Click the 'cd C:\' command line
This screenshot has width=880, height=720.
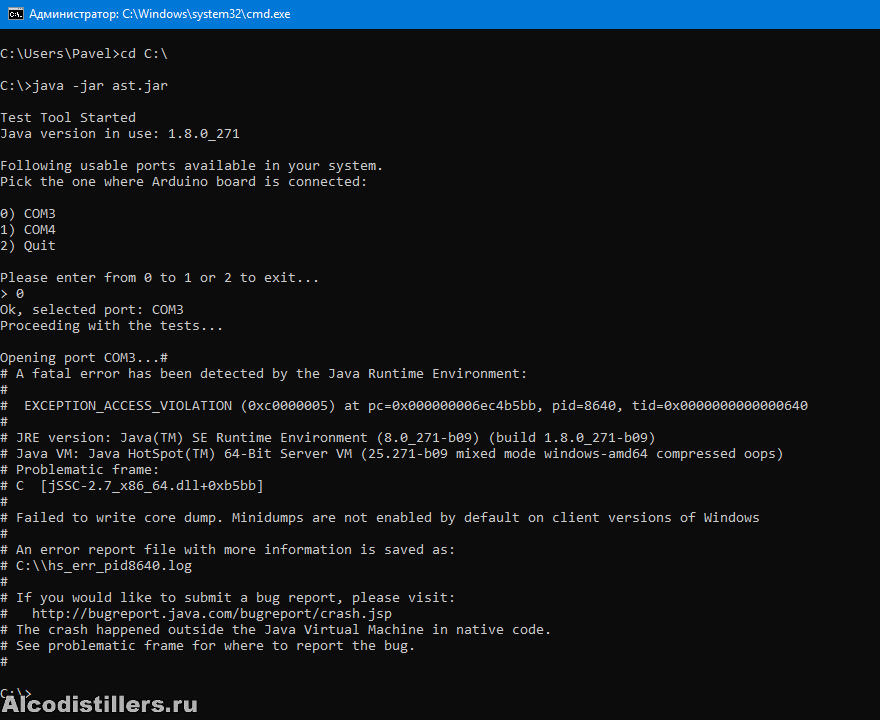click(84, 54)
